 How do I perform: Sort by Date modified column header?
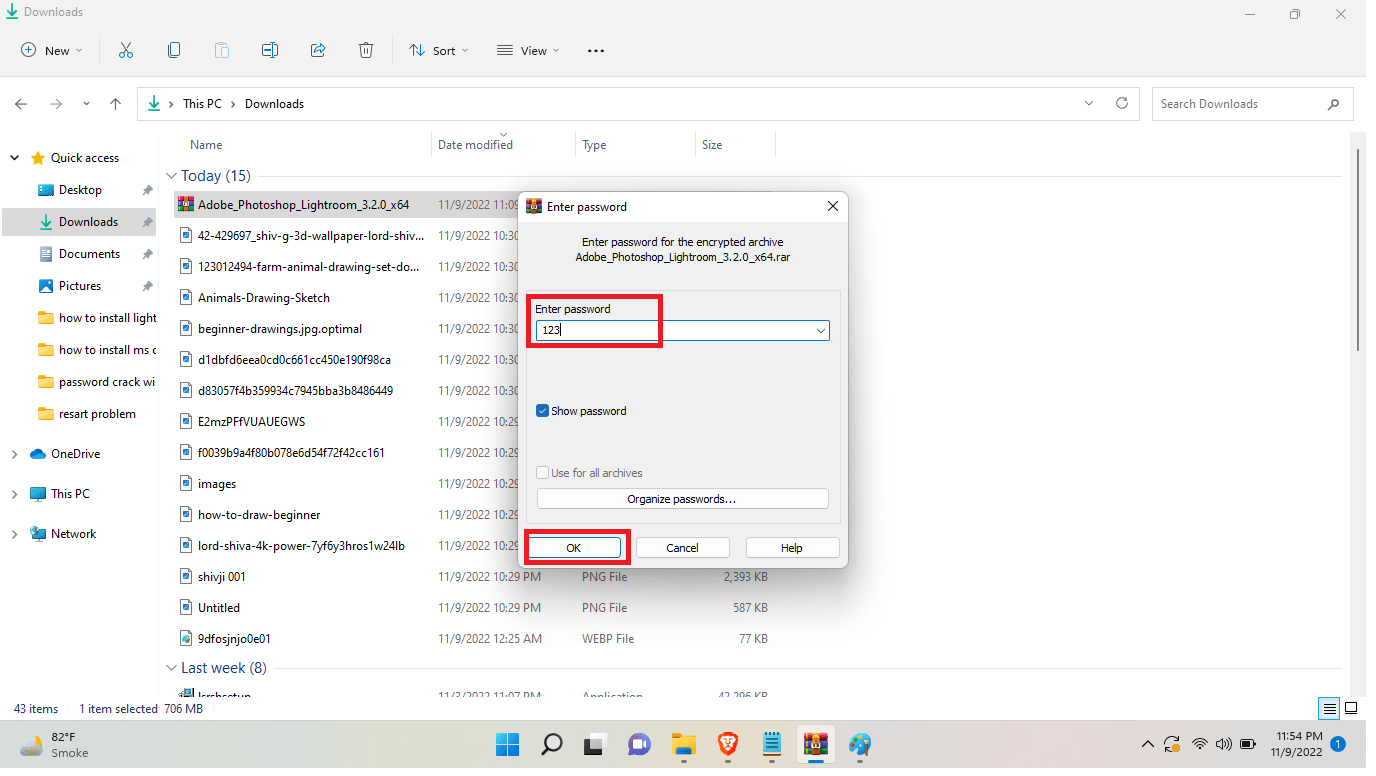475,145
